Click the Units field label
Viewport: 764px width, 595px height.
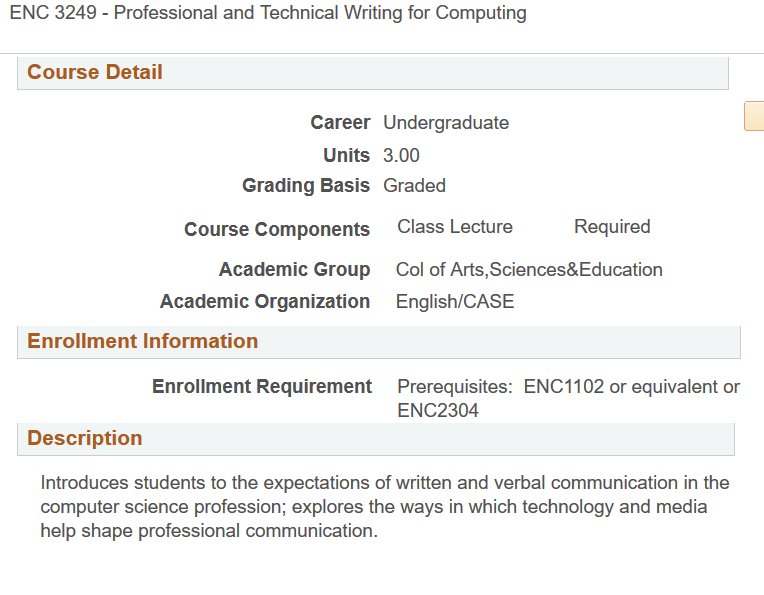346,155
